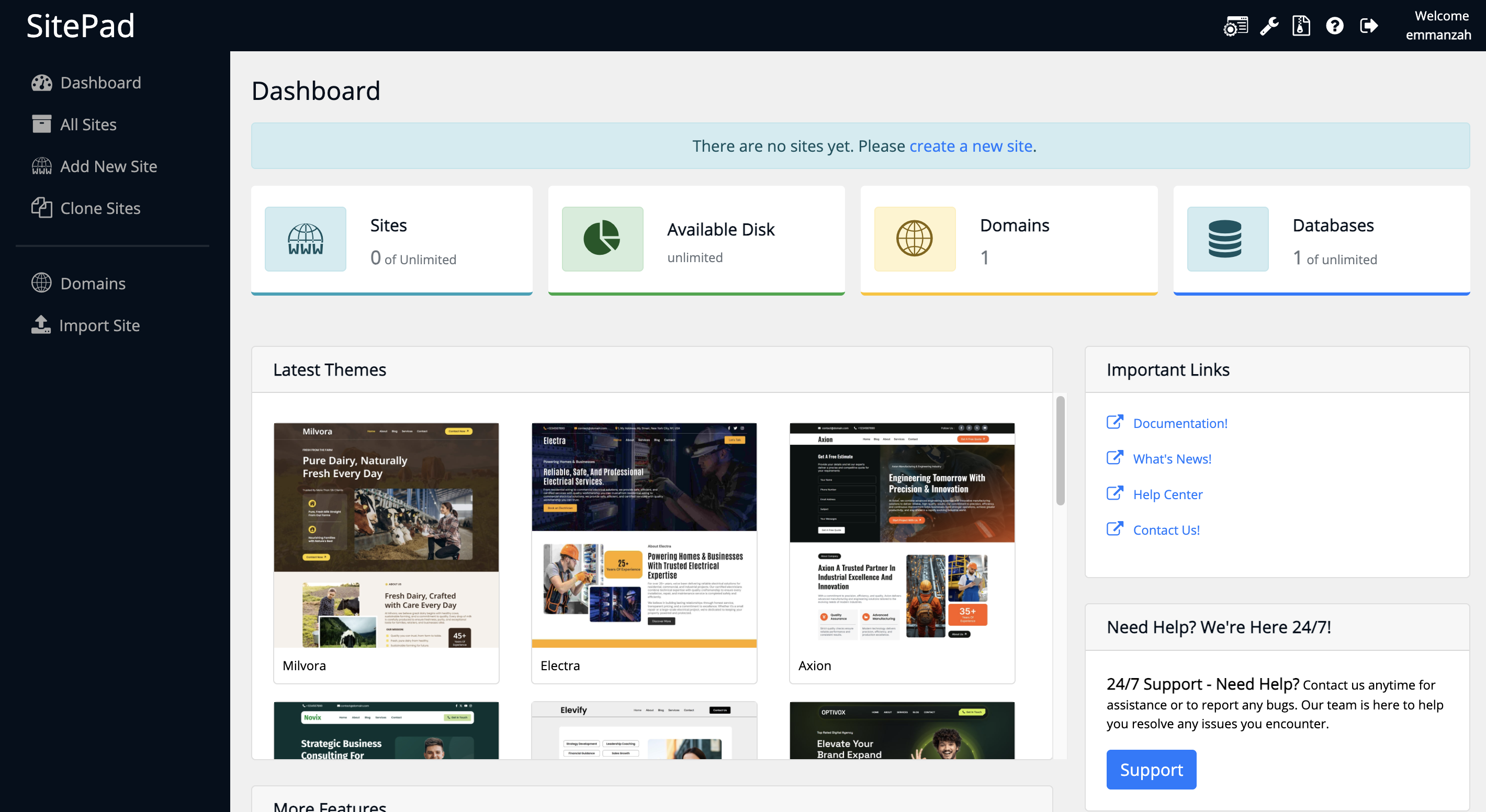The width and height of the screenshot is (1486, 812).
Task: Open help via the question mark icon
Action: pyautogui.click(x=1334, y=26)
